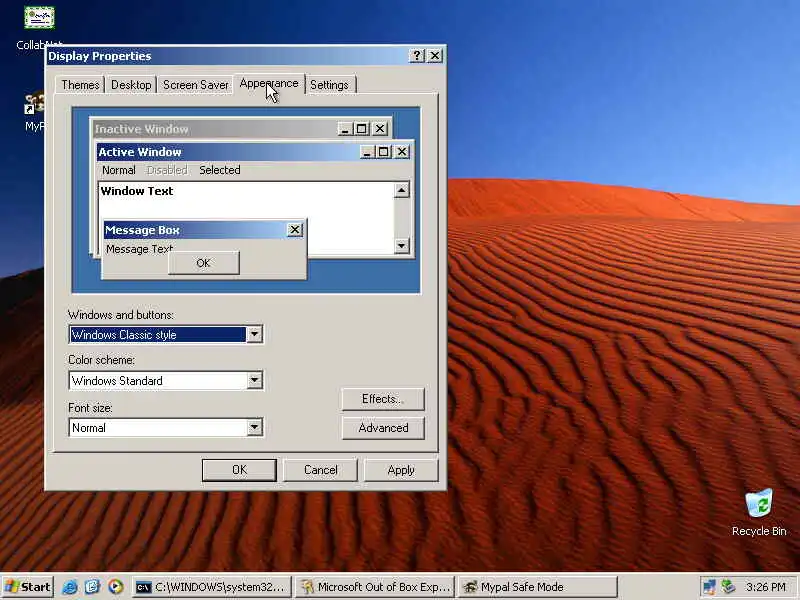Confirm with the main OK button

239,470
